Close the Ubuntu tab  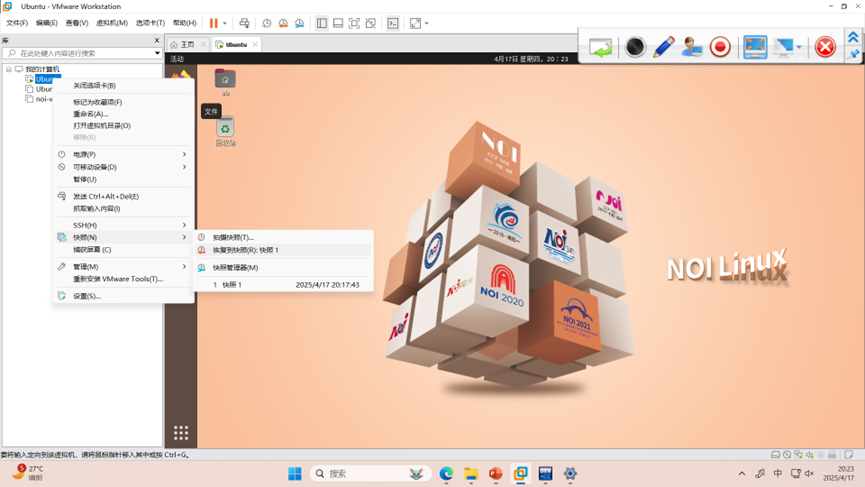pos(255,45)
